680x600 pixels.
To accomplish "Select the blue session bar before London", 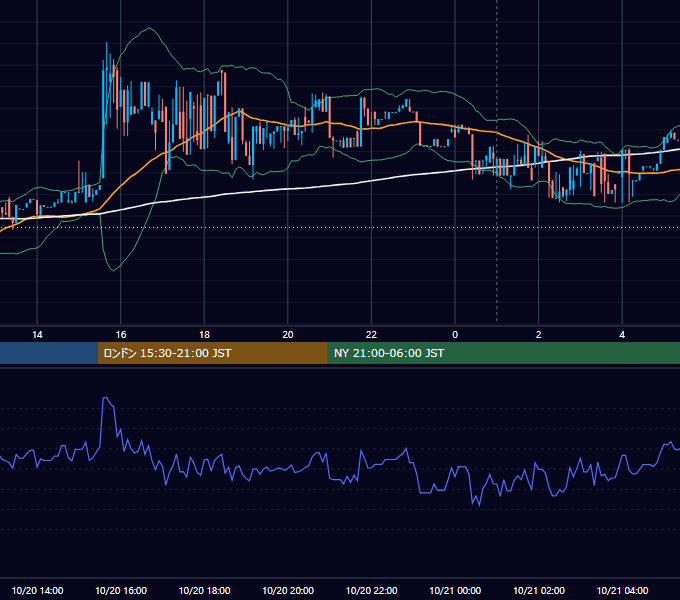I will 49,353.
